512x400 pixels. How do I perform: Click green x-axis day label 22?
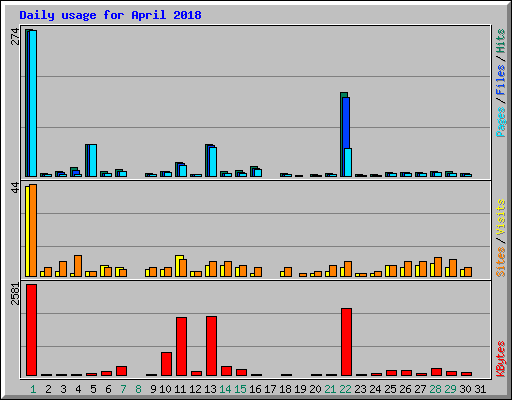(345, 389)
